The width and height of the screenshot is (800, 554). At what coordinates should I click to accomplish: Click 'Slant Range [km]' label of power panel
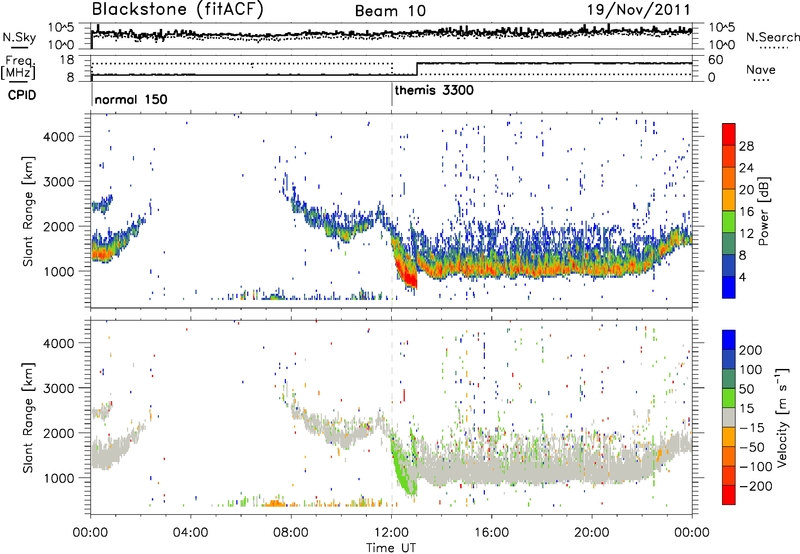29,211
